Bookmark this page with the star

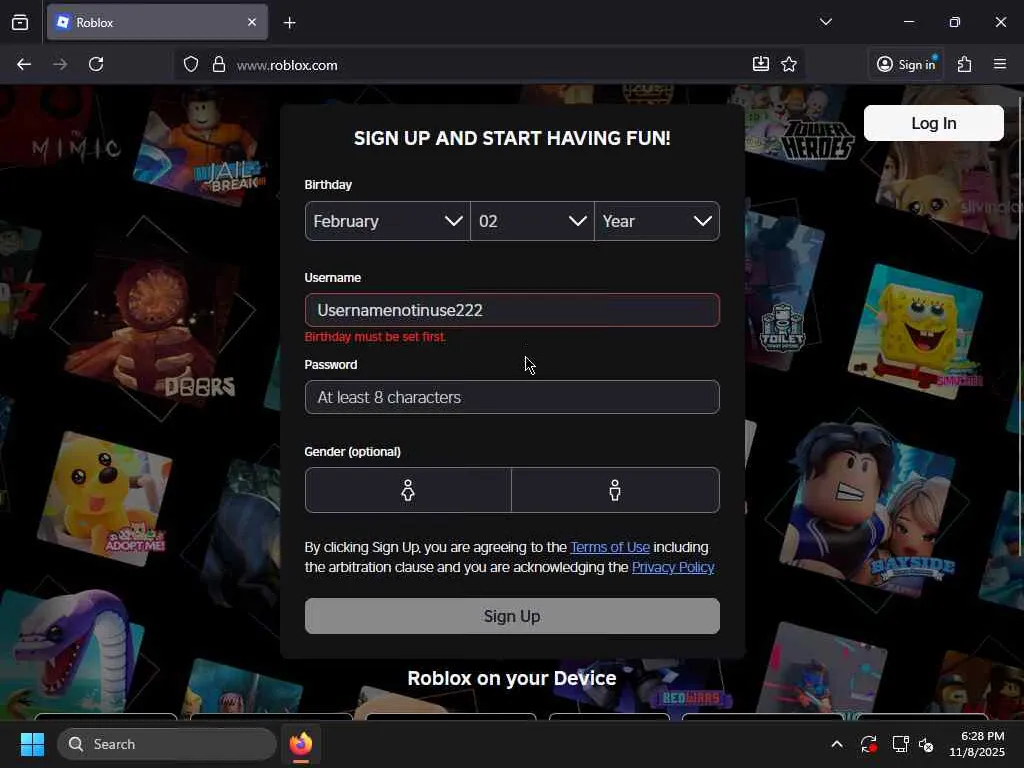pos(789,64)
